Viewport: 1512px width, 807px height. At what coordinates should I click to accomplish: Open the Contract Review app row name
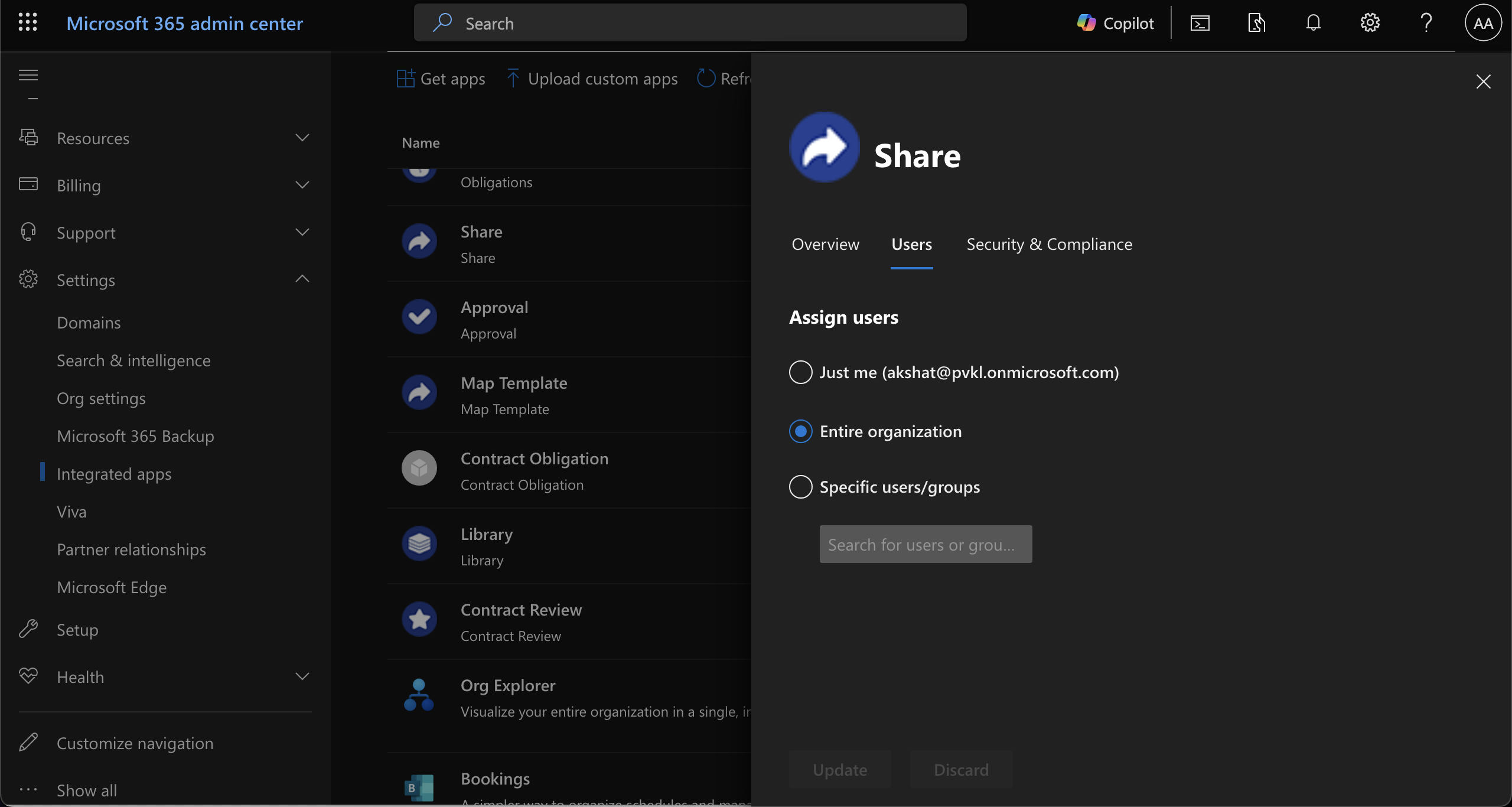coord(521,610)
